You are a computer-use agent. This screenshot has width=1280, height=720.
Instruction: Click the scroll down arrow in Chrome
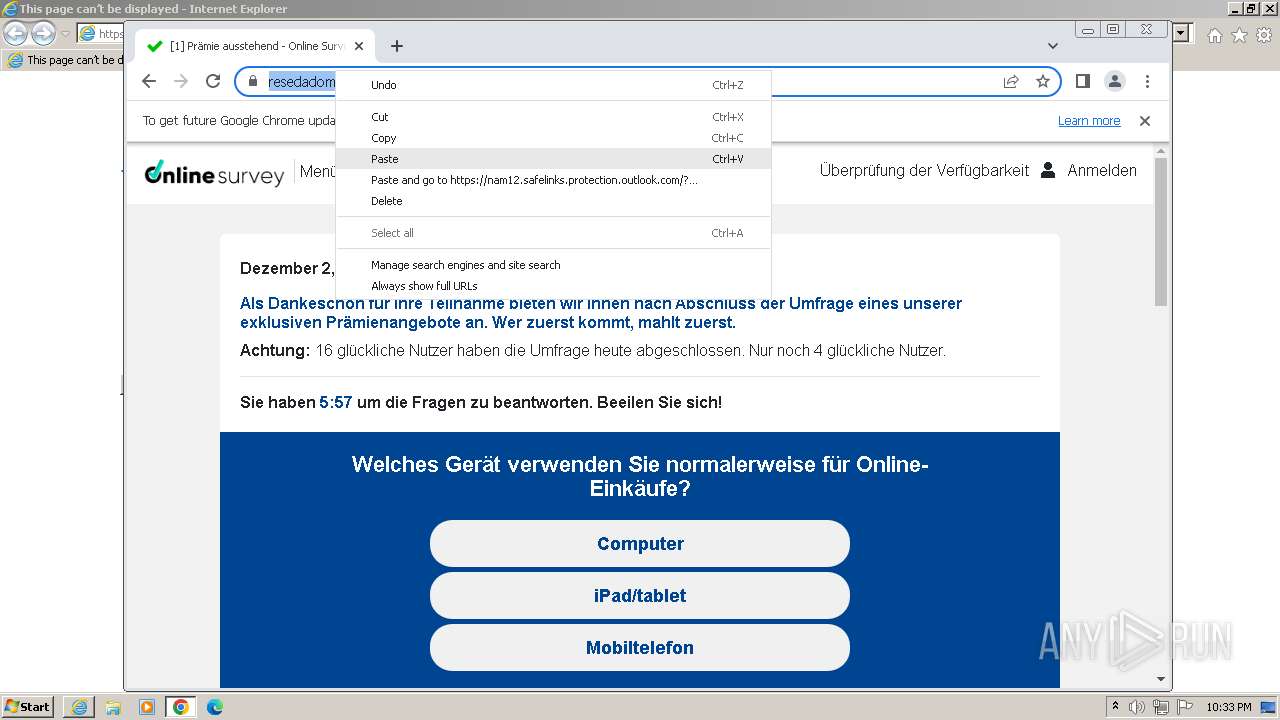point(1161,679)
